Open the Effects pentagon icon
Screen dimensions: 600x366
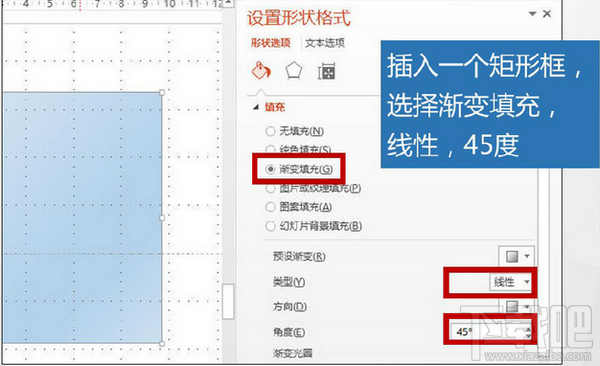click(293, 71)
